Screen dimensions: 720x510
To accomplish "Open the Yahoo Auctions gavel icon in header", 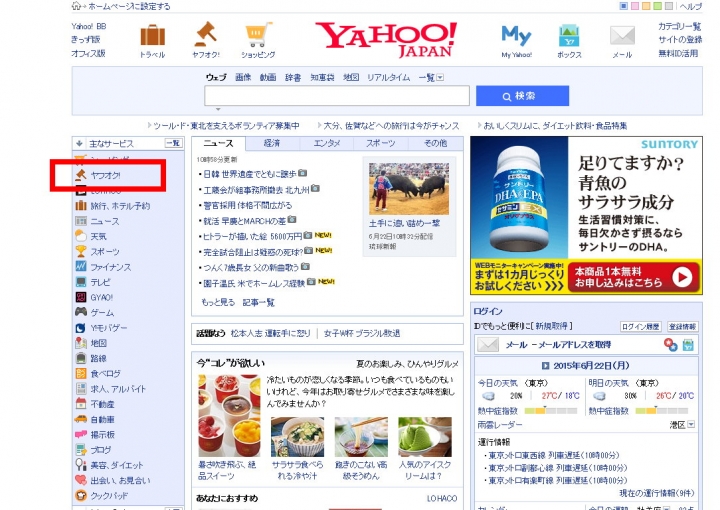I will click(205, 35).
